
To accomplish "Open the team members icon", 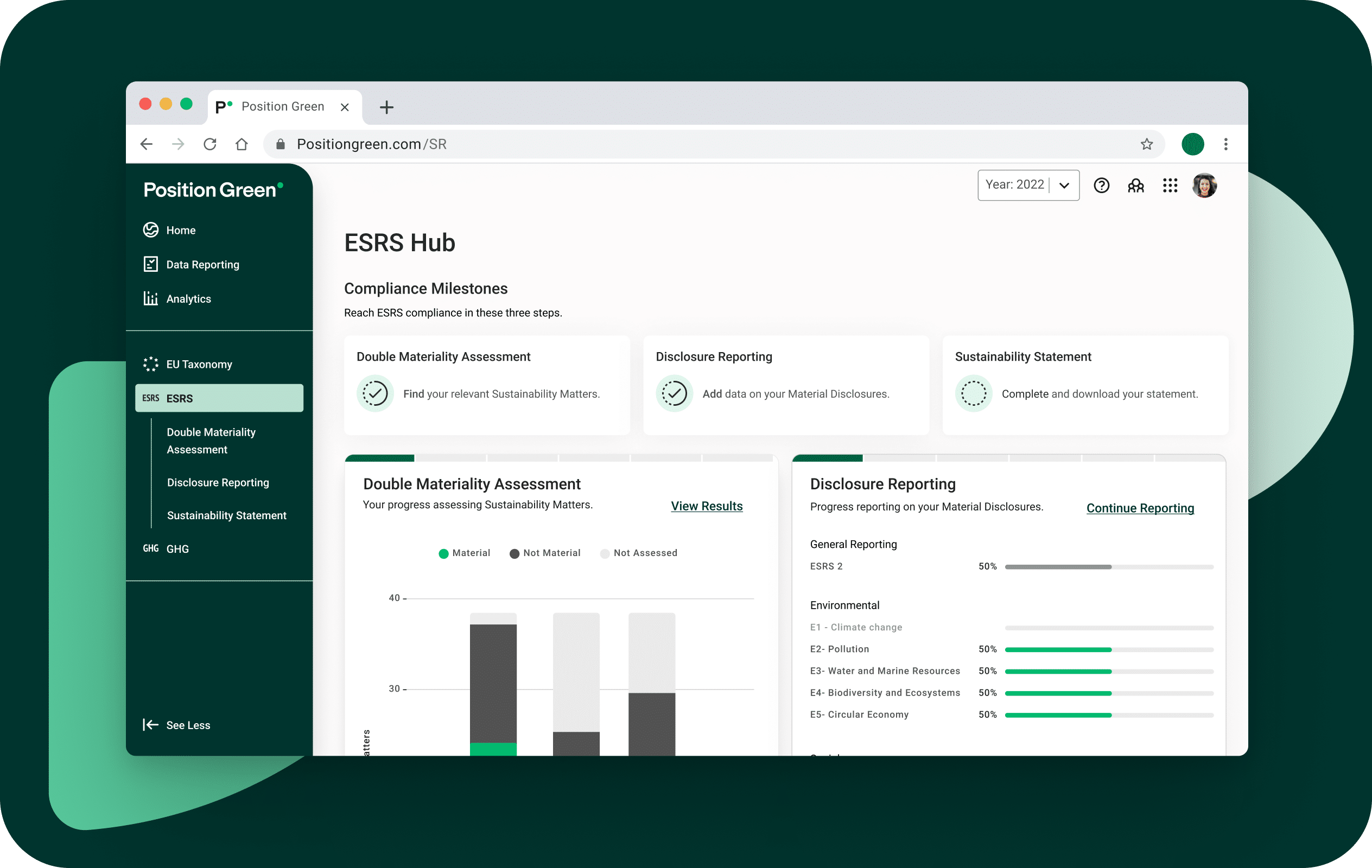I will coord(1135,186).
